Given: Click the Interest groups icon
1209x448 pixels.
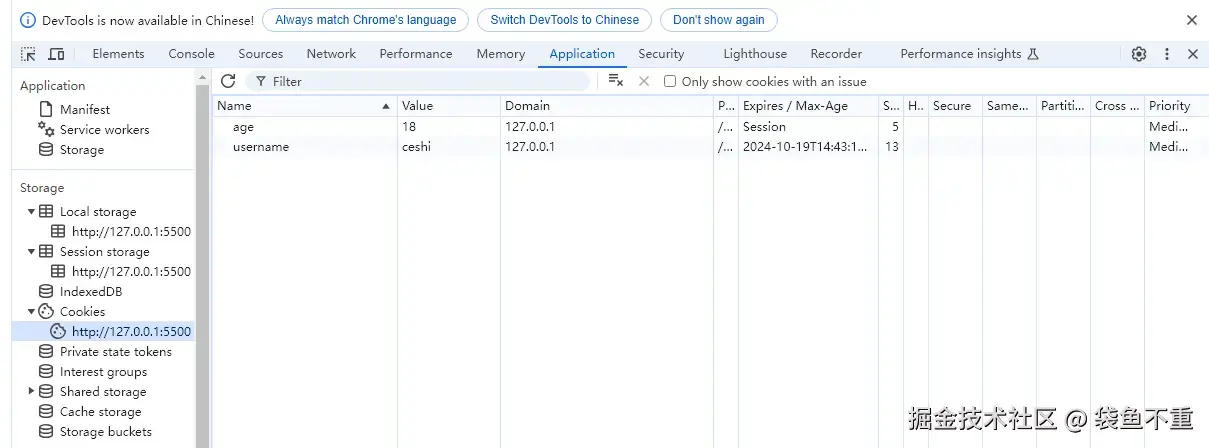Looking at the screenshot, I should [x=46, y=371].
